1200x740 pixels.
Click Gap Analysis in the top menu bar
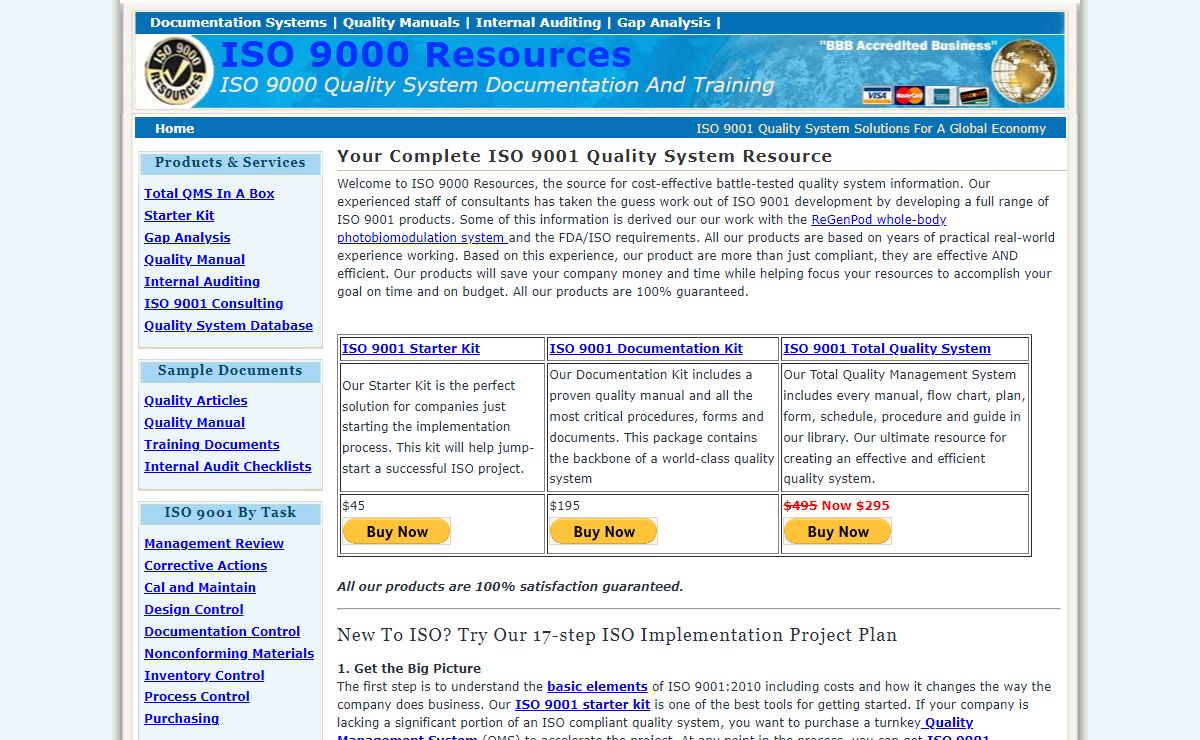point(663,22)
